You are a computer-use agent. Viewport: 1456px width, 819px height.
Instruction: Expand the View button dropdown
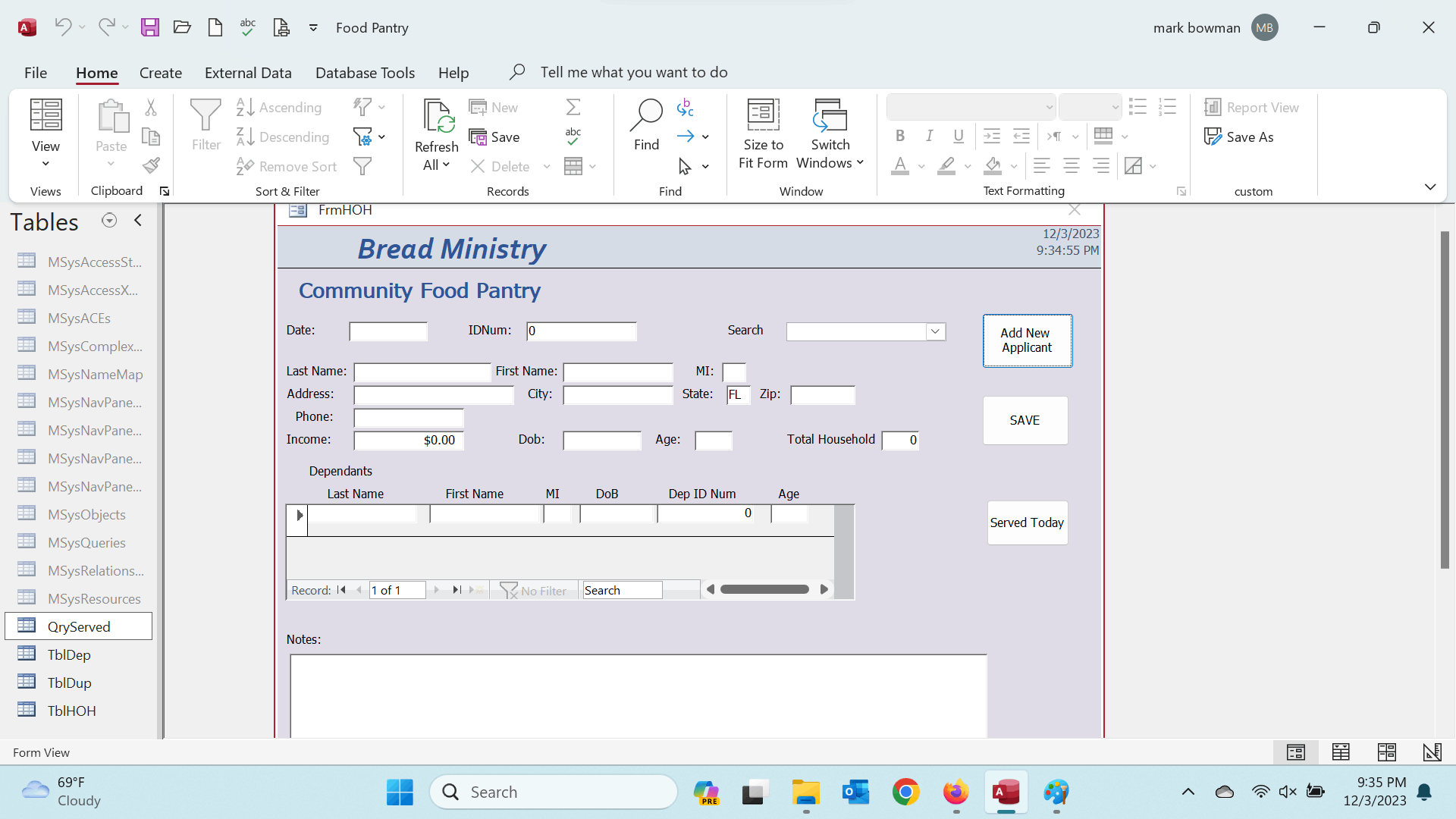45,164
